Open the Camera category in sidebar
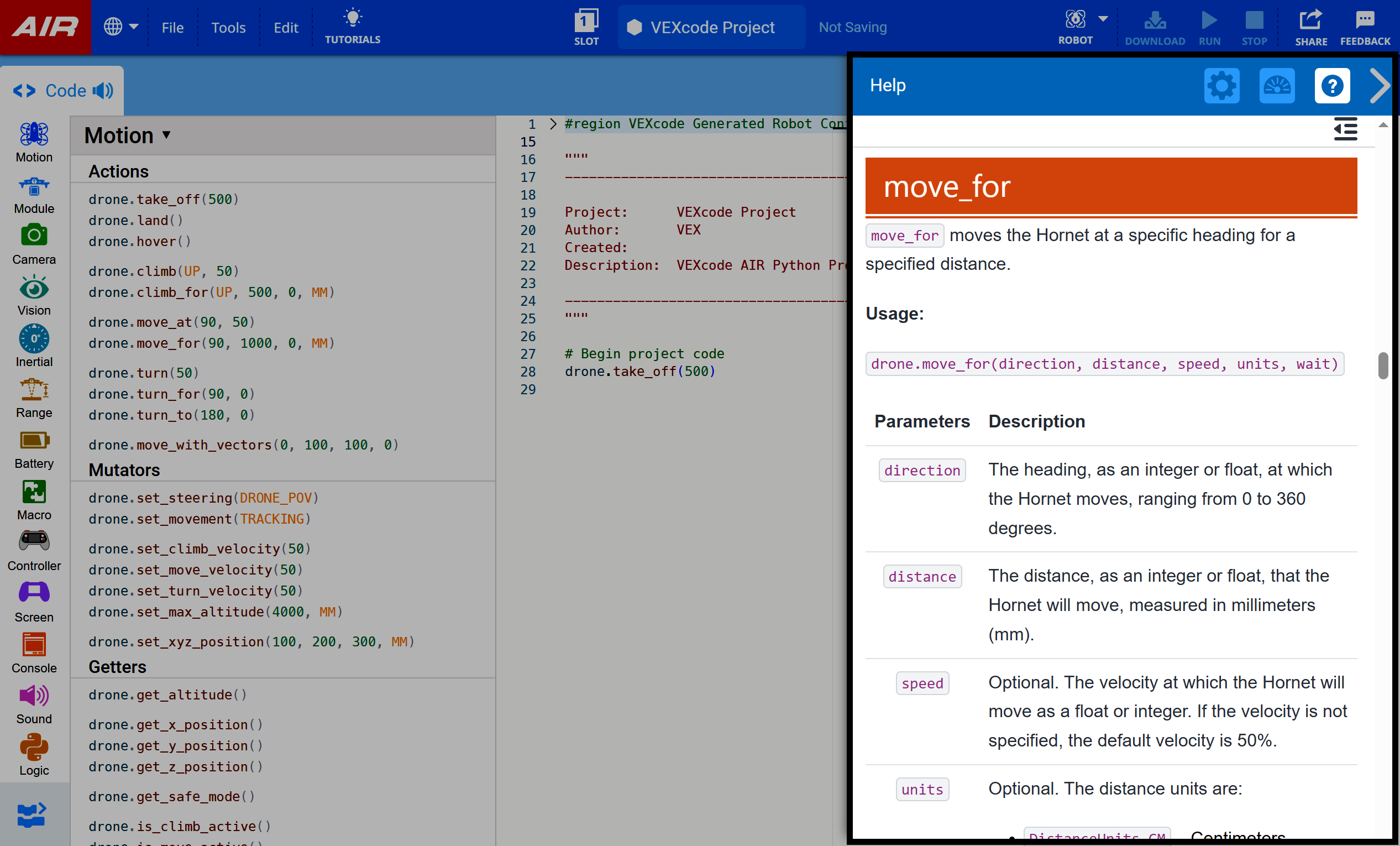 (x=34, y=236)
